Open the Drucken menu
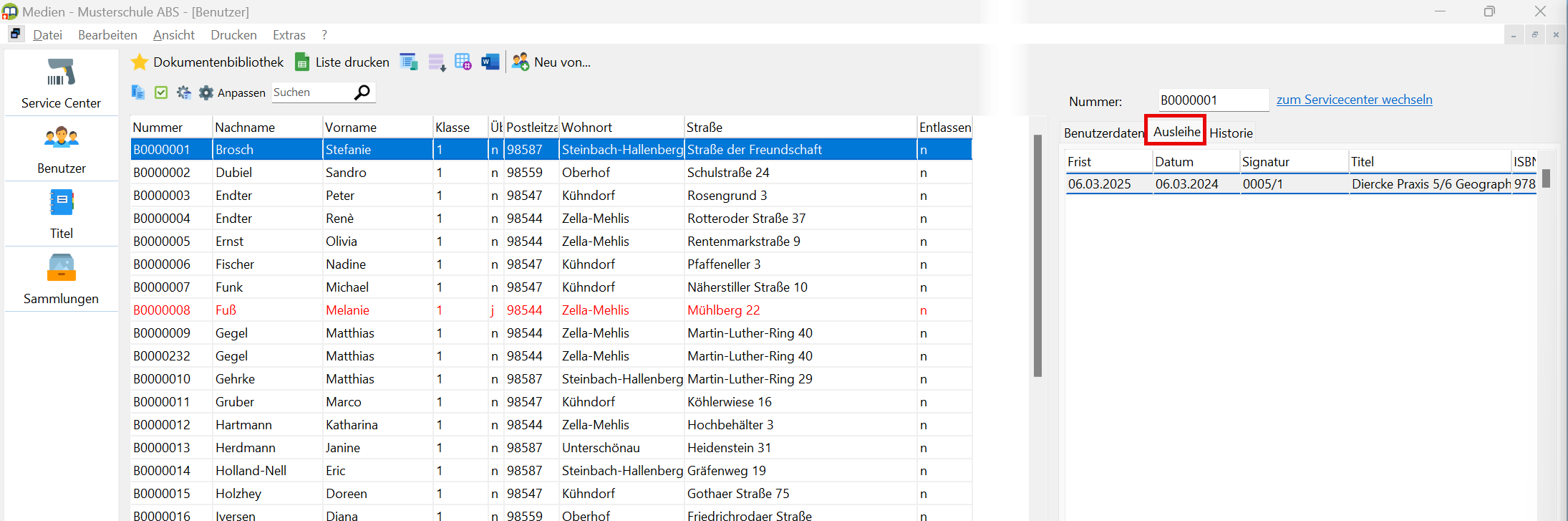This screenshot has width=1568, height=521. 233,34
